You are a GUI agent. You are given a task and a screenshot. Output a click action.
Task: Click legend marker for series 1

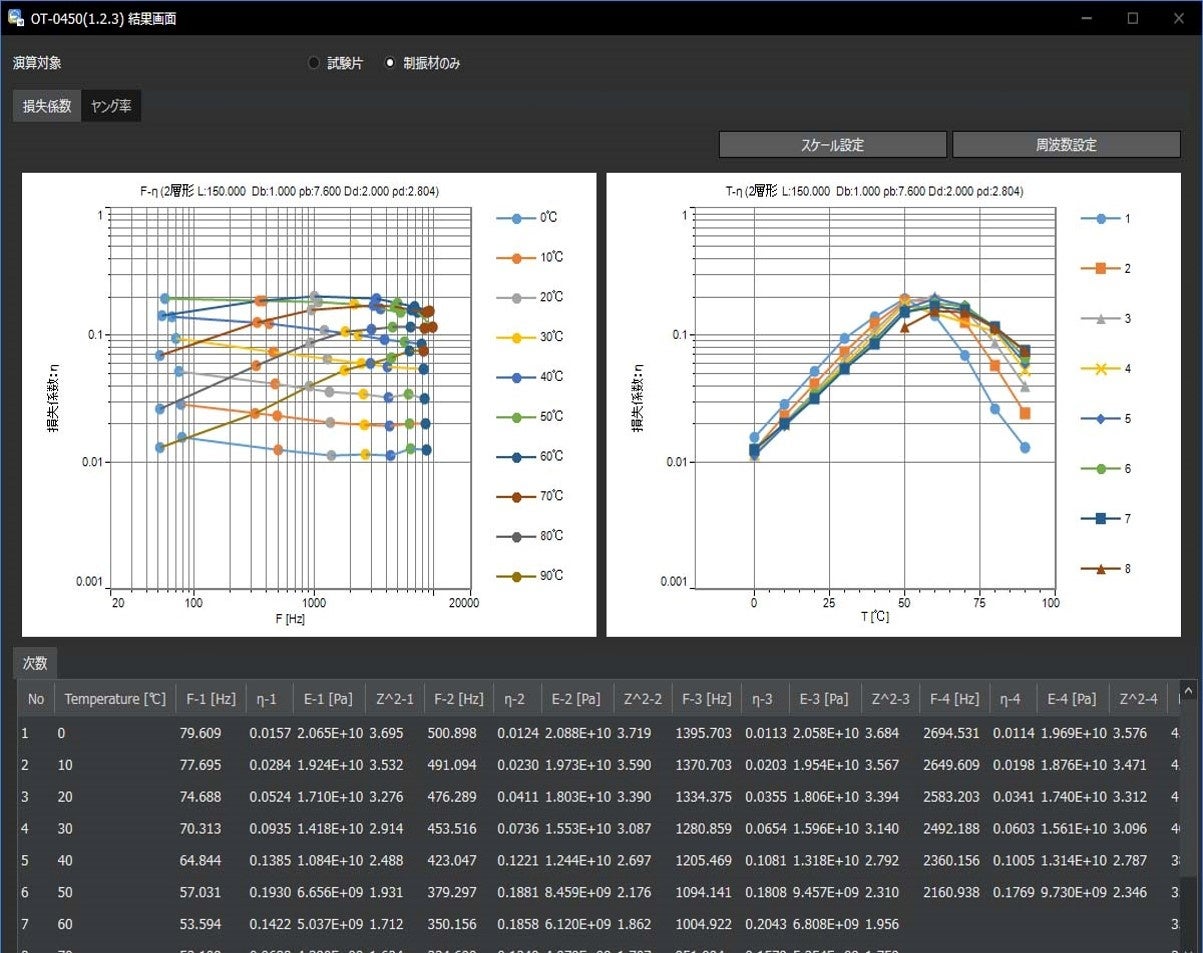tap(1101, 218)
